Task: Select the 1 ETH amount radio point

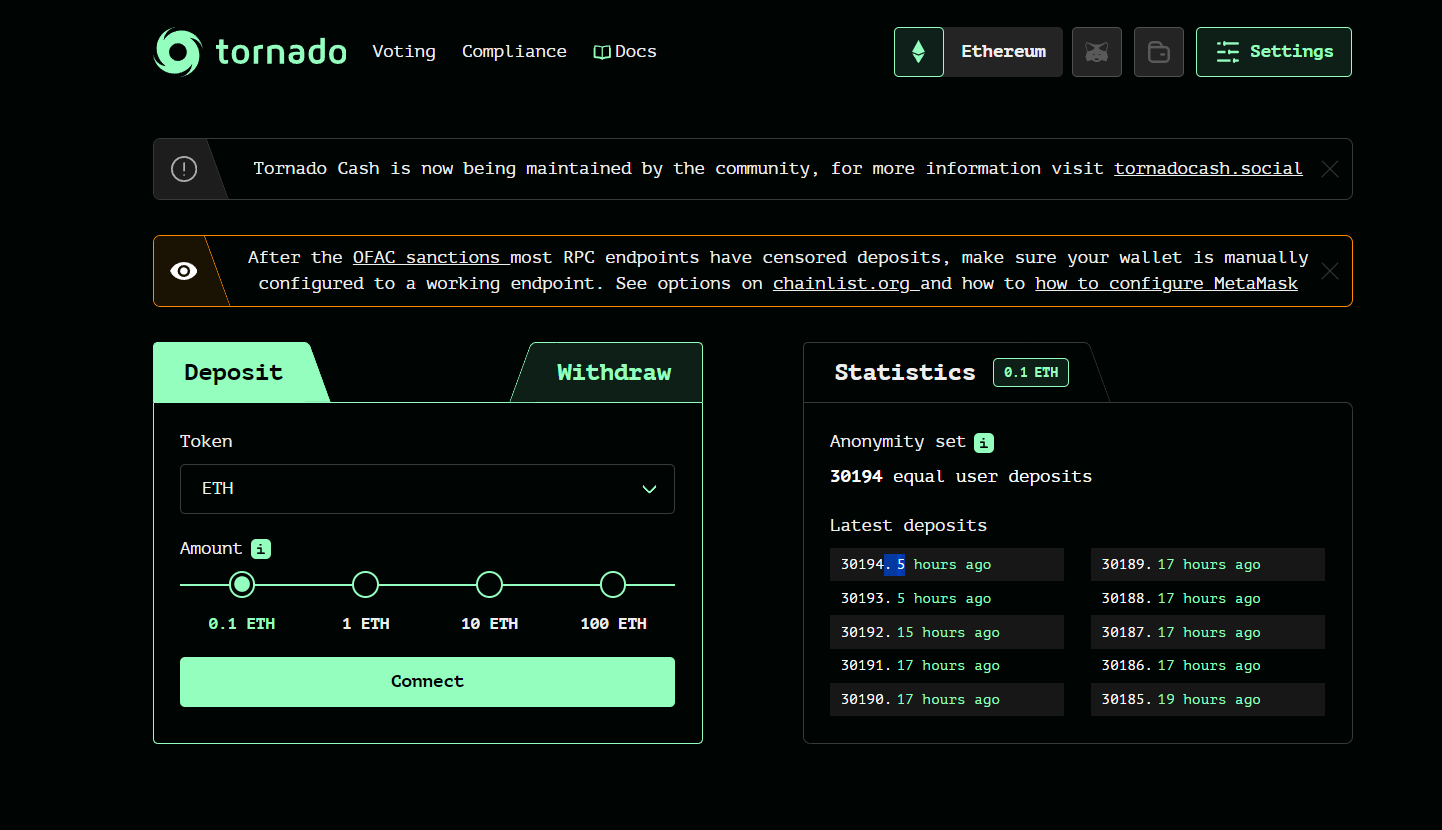Action: 365,584
